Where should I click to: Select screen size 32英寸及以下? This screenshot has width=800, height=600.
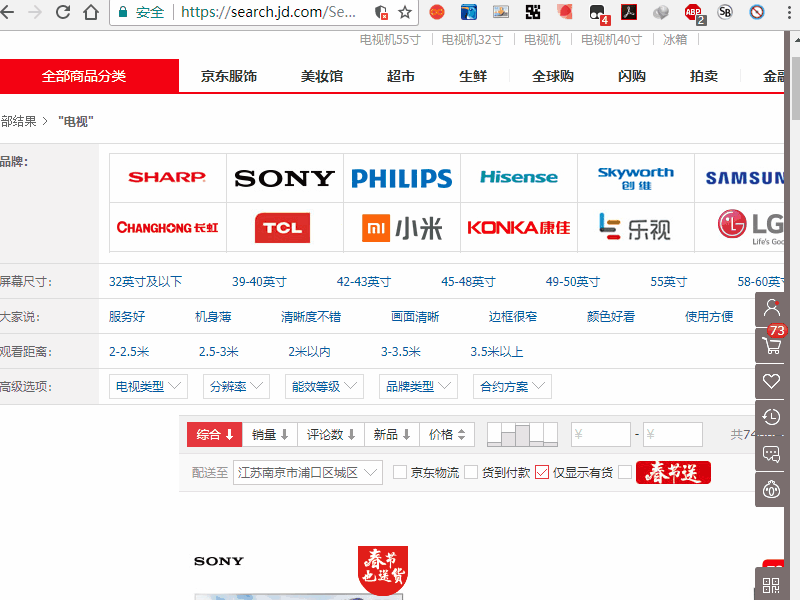click(145, 282)
